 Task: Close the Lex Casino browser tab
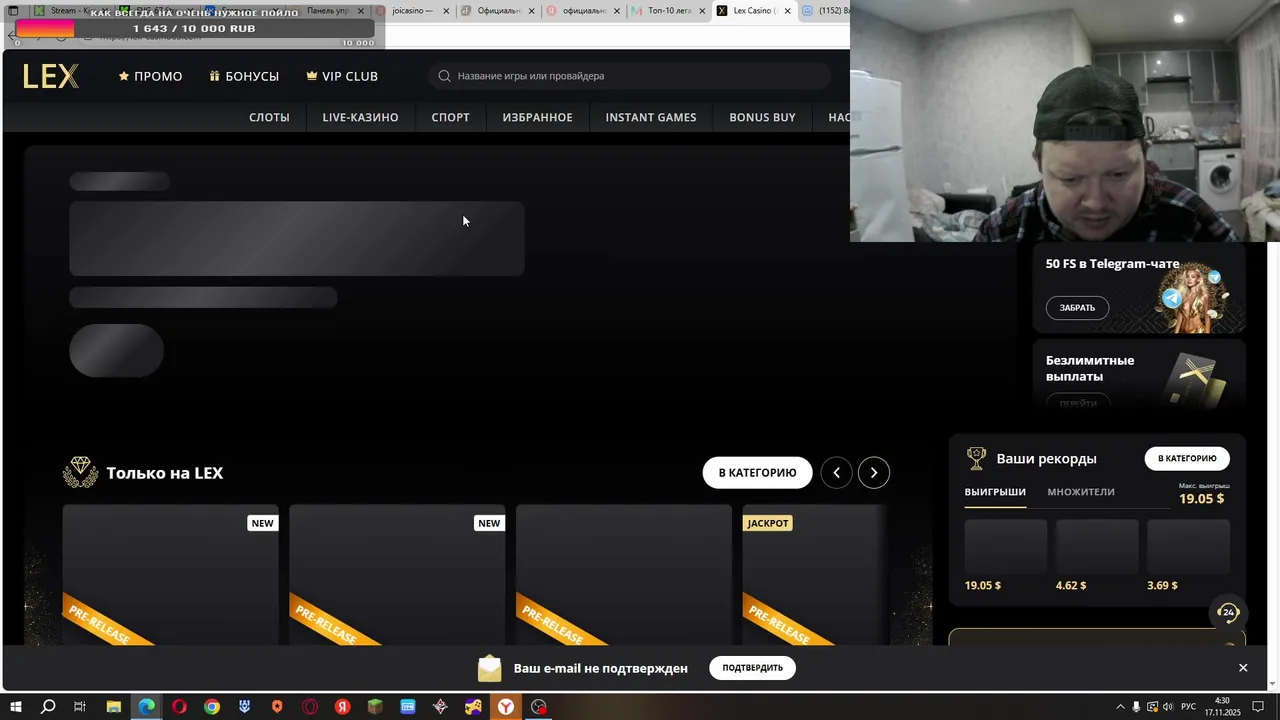(788, 11)
